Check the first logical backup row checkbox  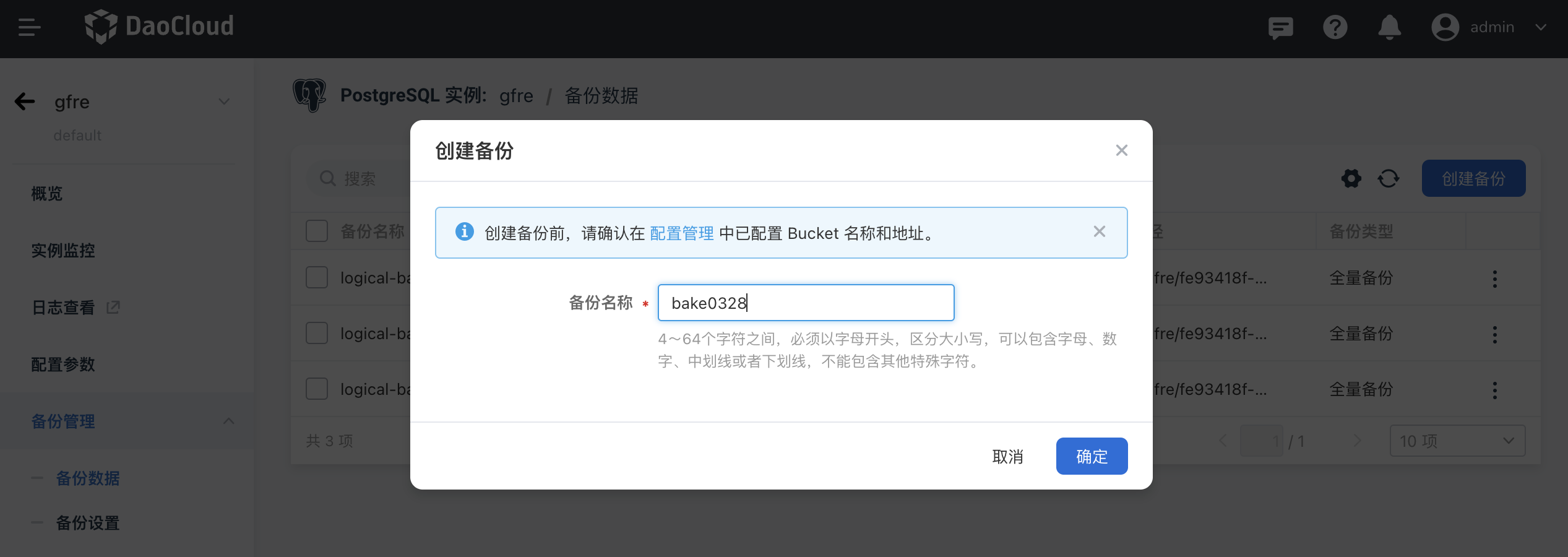tap(317, 277)
